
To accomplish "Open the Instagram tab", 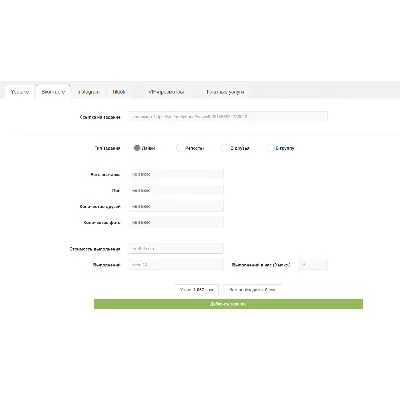I will pos(89,92).
